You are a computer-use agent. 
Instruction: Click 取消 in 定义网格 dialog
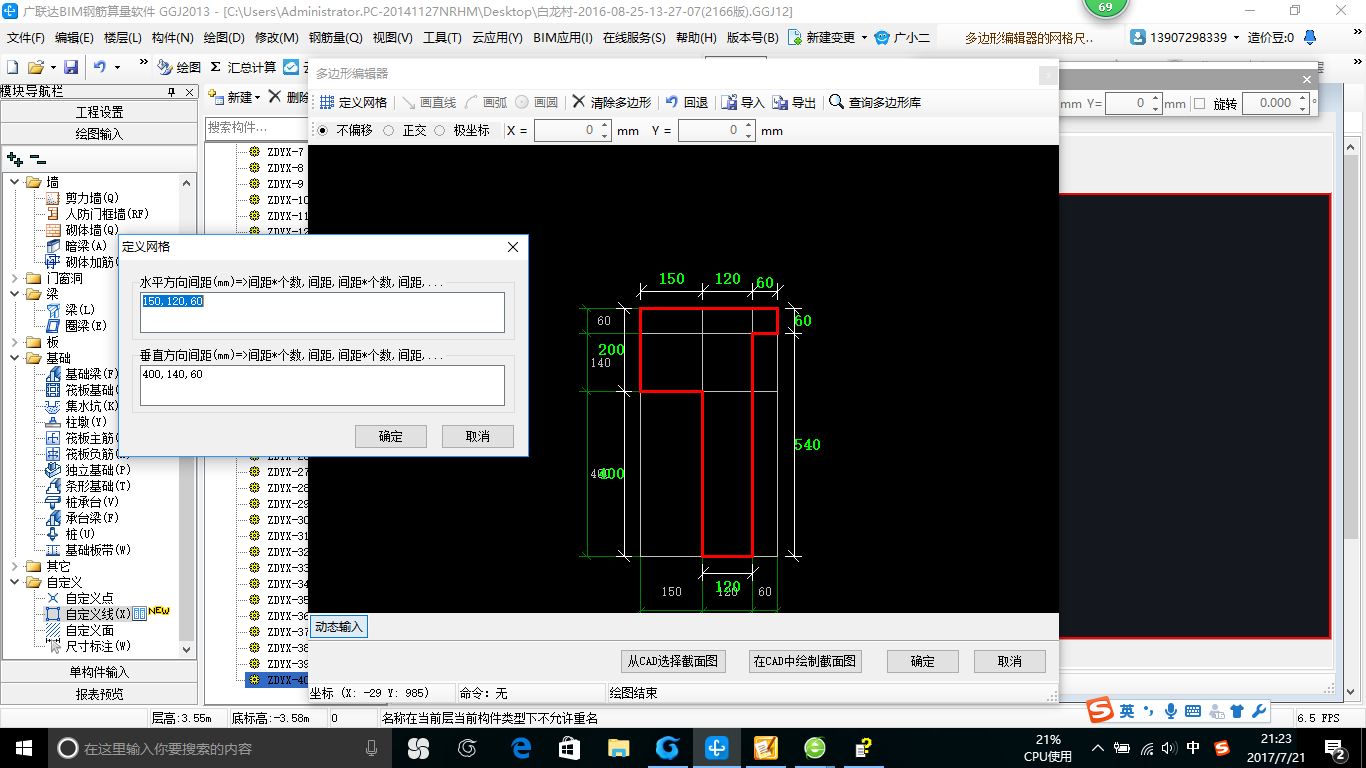[x=478, y=437]
